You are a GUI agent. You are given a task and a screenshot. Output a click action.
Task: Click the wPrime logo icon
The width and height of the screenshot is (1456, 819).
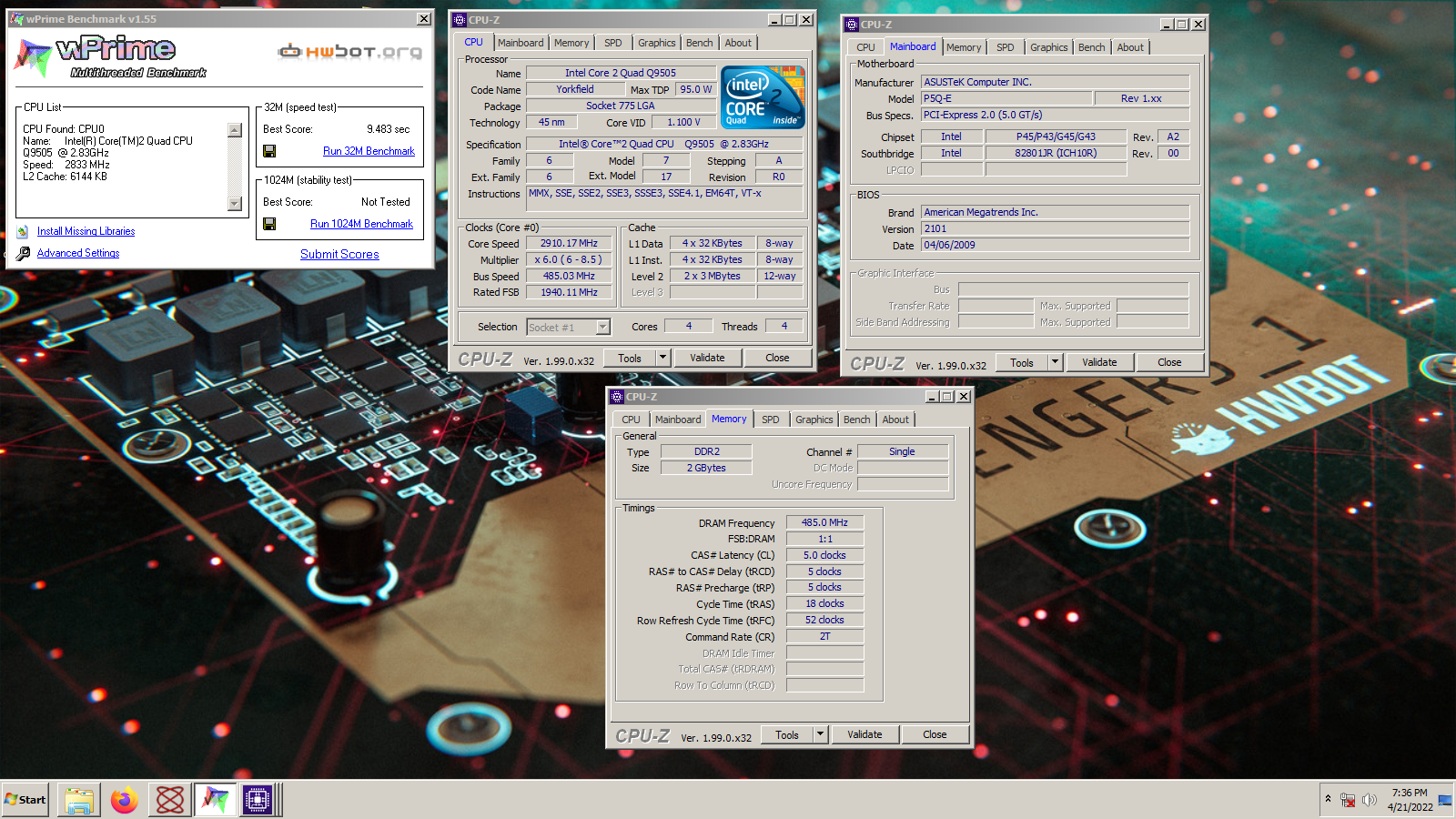coord(33,58)
